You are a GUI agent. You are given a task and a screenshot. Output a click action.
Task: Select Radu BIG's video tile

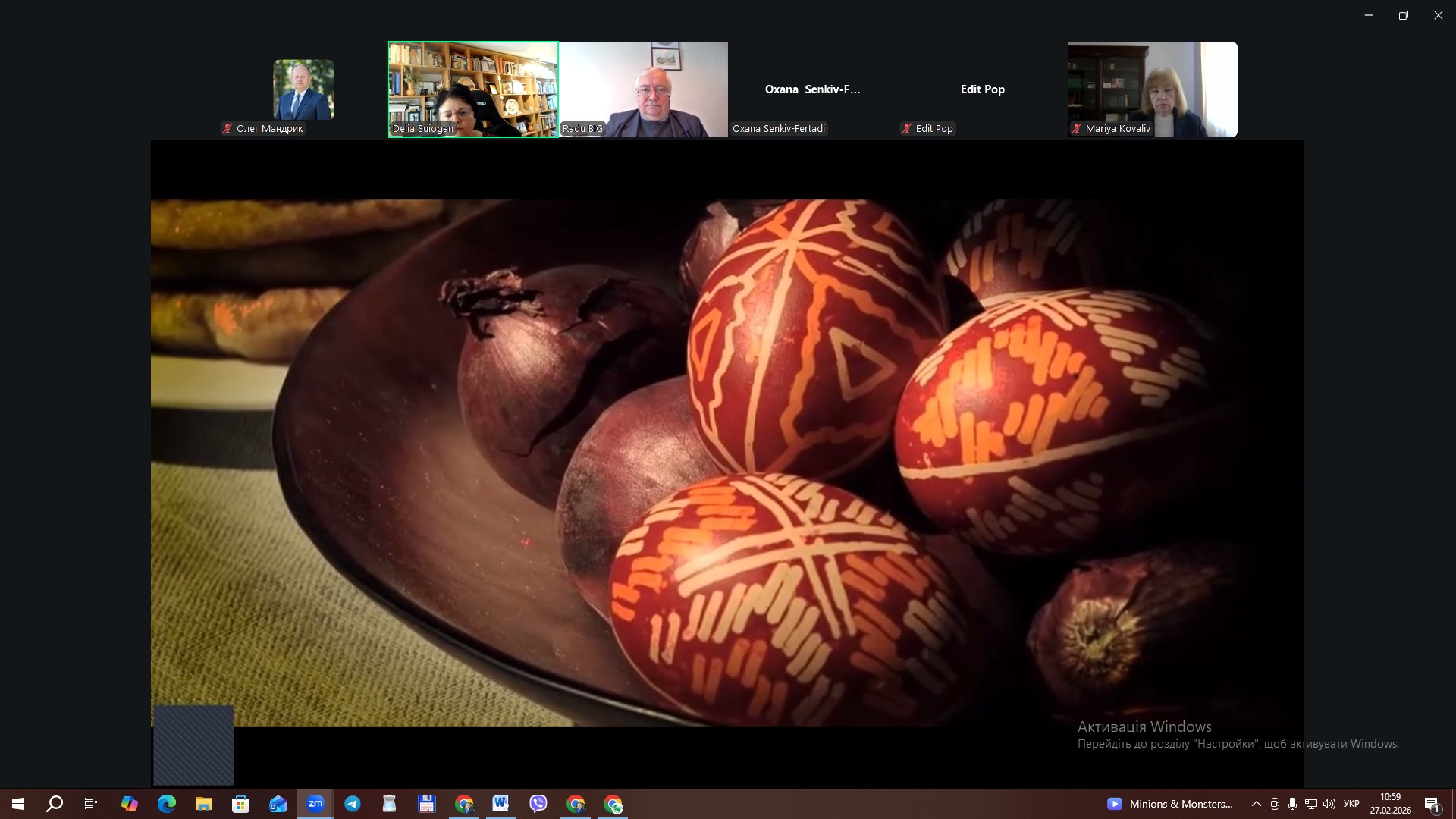tap(643, 89)
